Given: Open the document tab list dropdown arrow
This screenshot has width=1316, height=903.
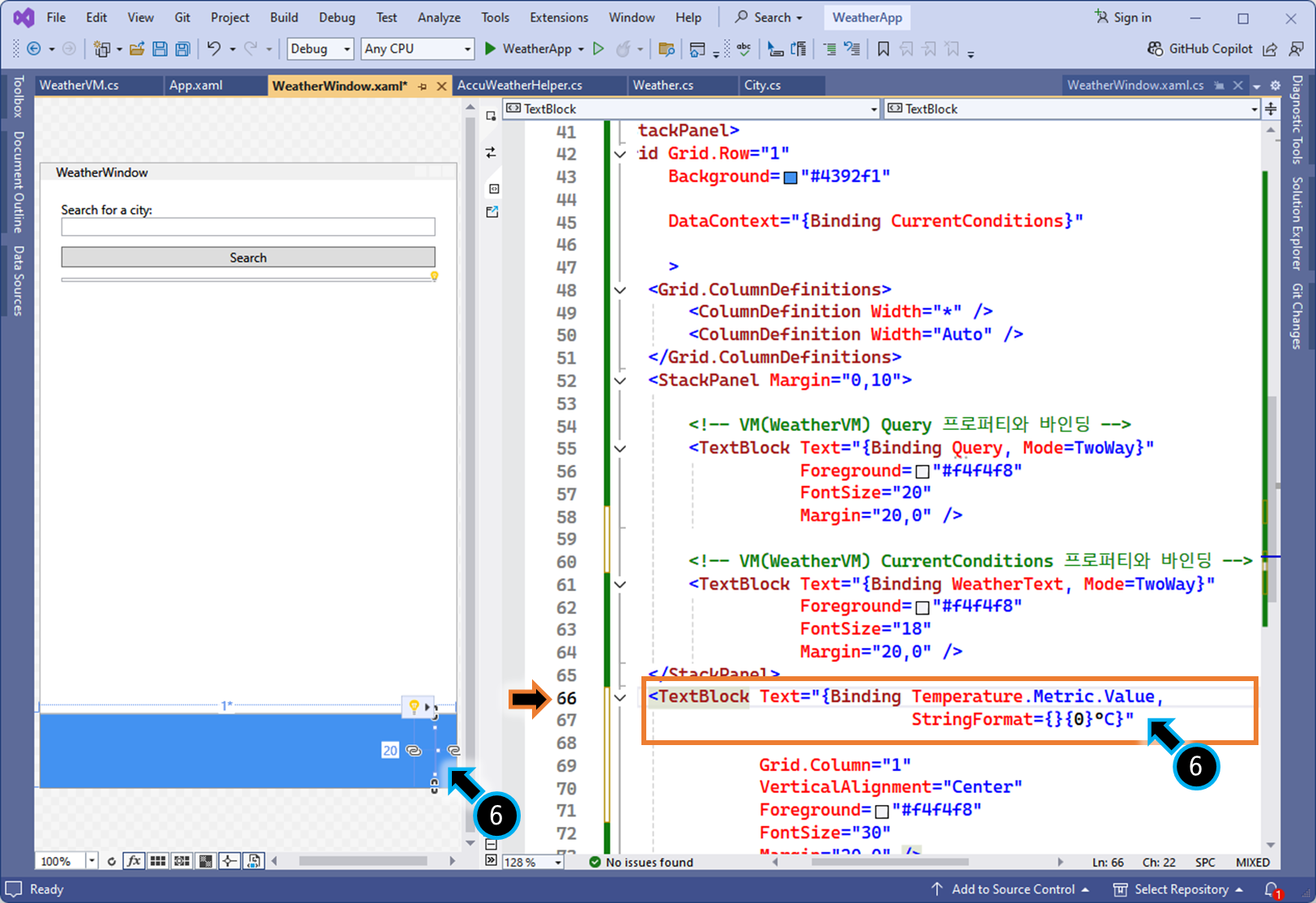Looking at the screenshot, I should 1257,86.
